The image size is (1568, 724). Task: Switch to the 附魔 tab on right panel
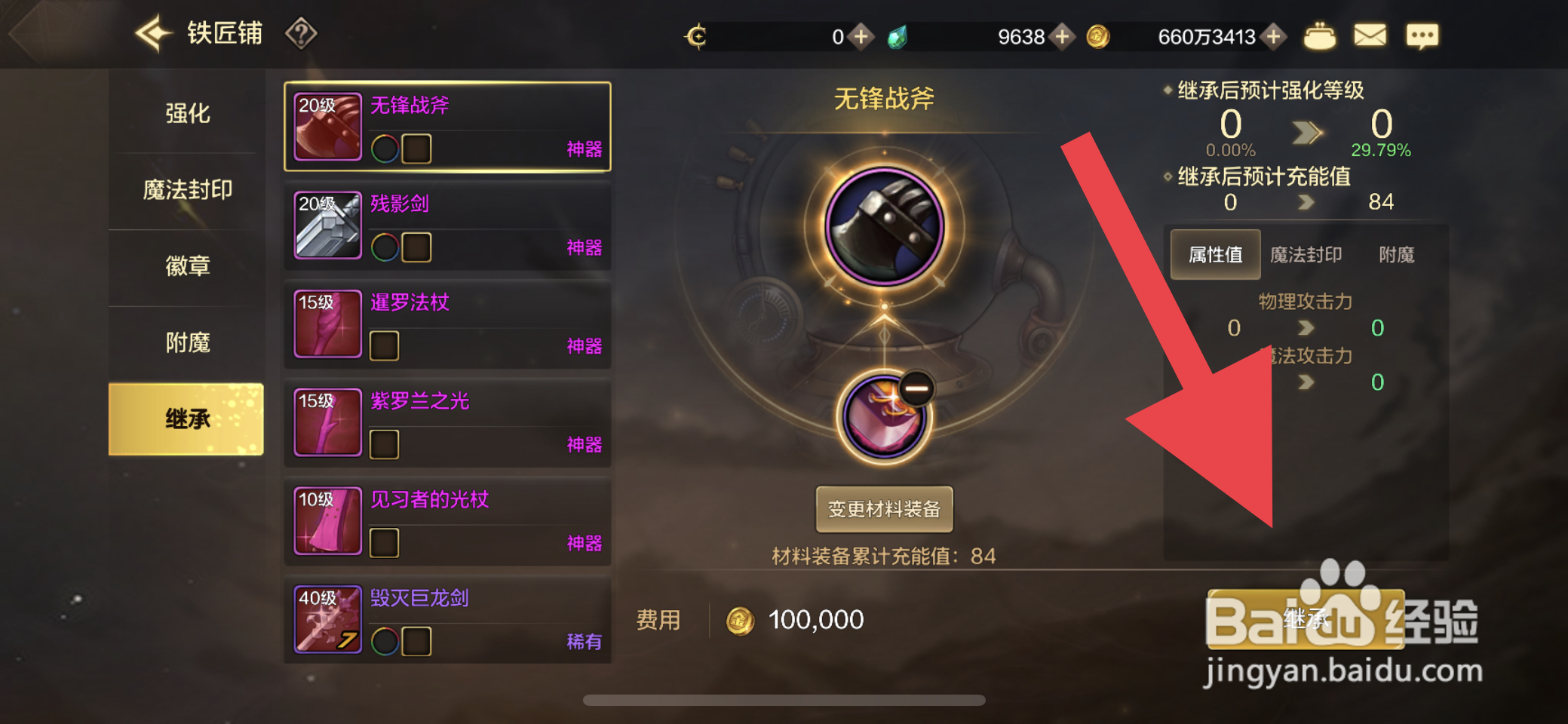[x=1396, y=255]
